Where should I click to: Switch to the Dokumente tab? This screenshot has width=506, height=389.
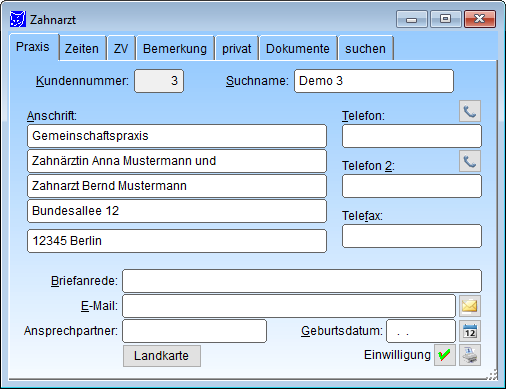298,49
